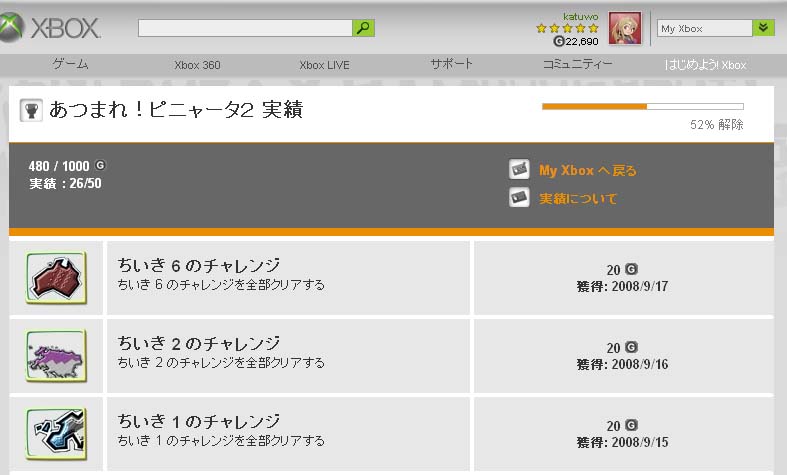The image size is (787, 475).
Task: Click the 獲得: 2008/9/16 date
Action: tap(622, 365)
